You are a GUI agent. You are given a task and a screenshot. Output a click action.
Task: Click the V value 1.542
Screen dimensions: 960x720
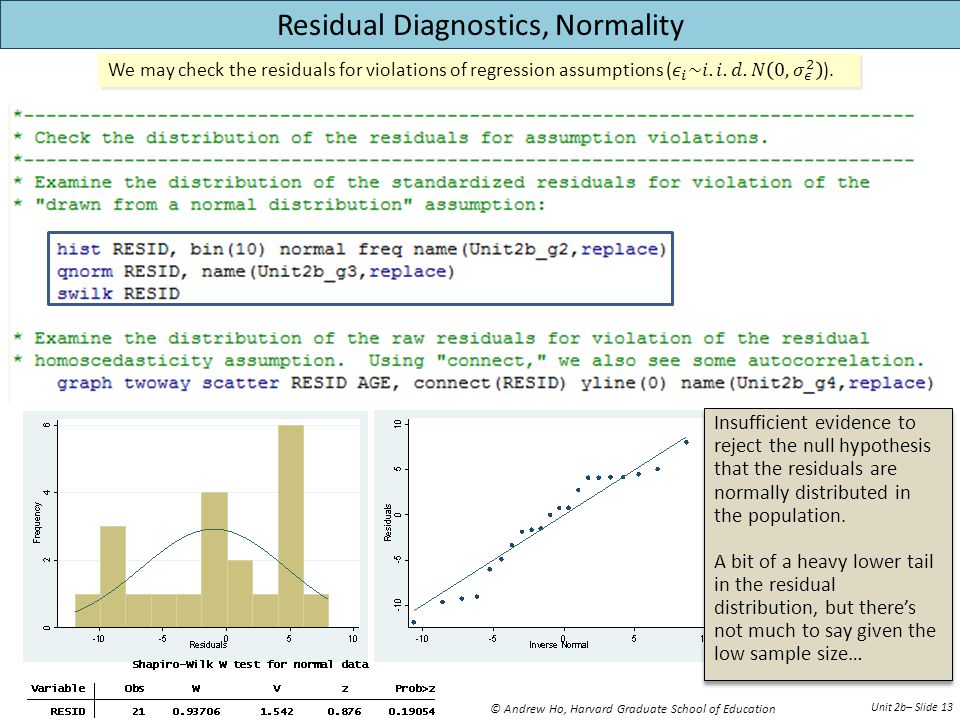(x=277, y=711)
